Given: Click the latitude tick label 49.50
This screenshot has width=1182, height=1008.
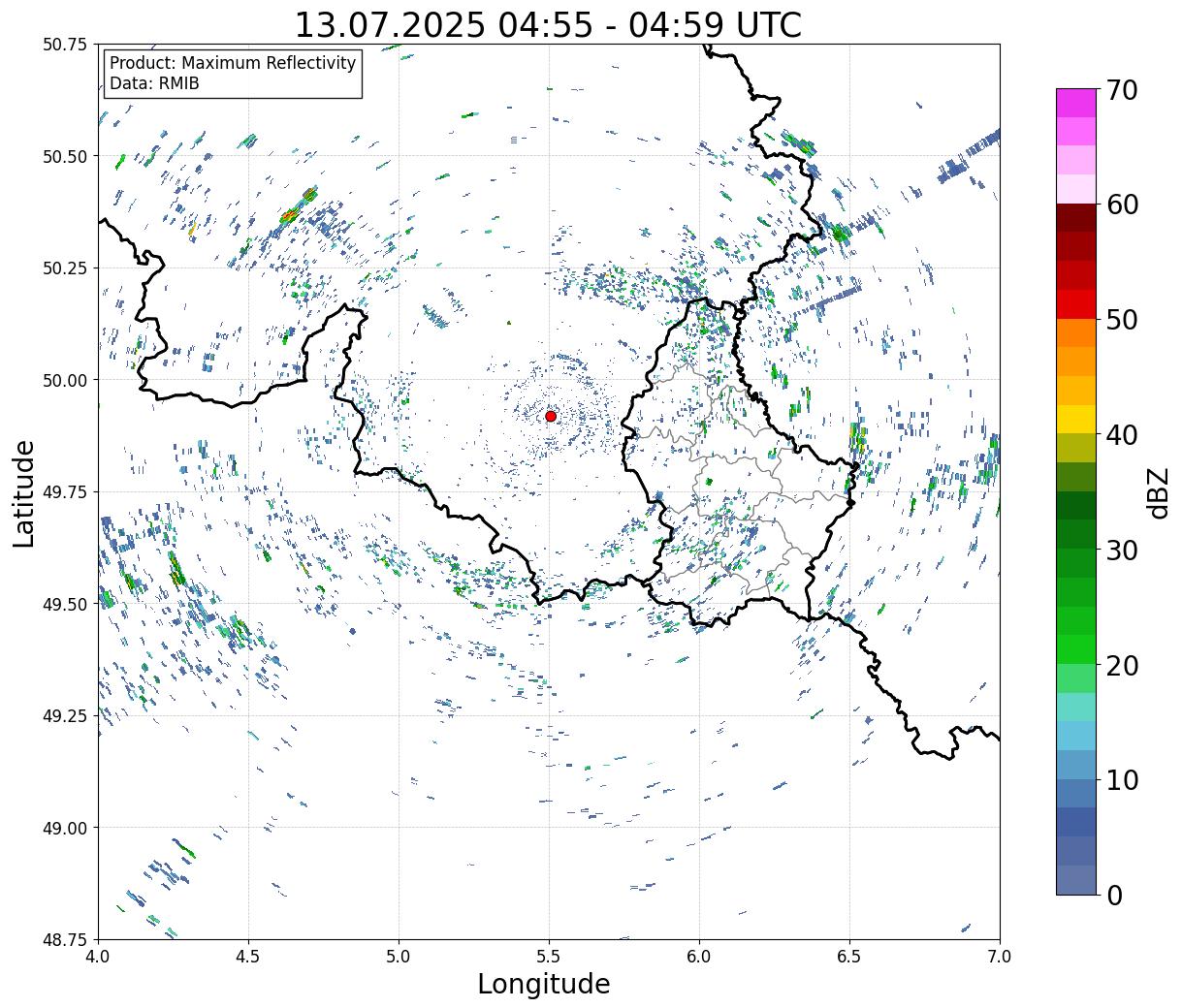Looking at the screenshot, I should coord(65,604).
